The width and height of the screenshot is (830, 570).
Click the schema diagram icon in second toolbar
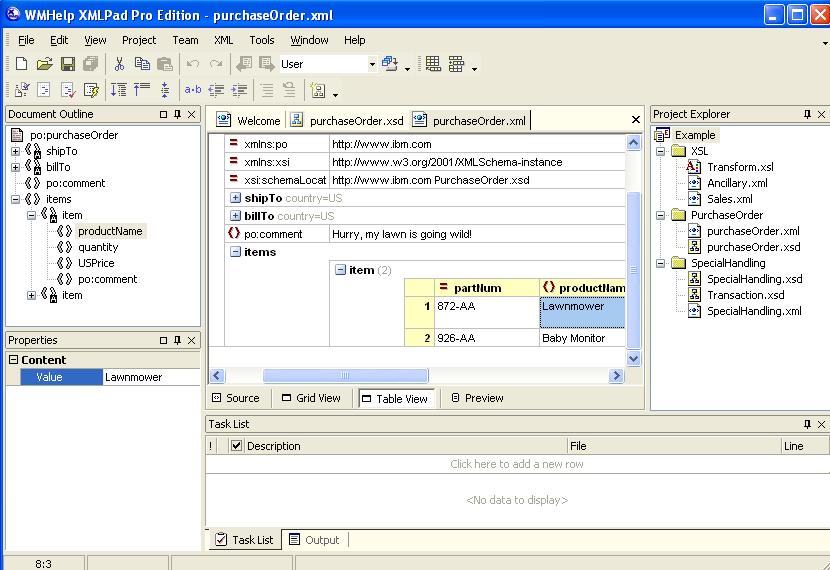pyautogui.click(x=318, y=90)
